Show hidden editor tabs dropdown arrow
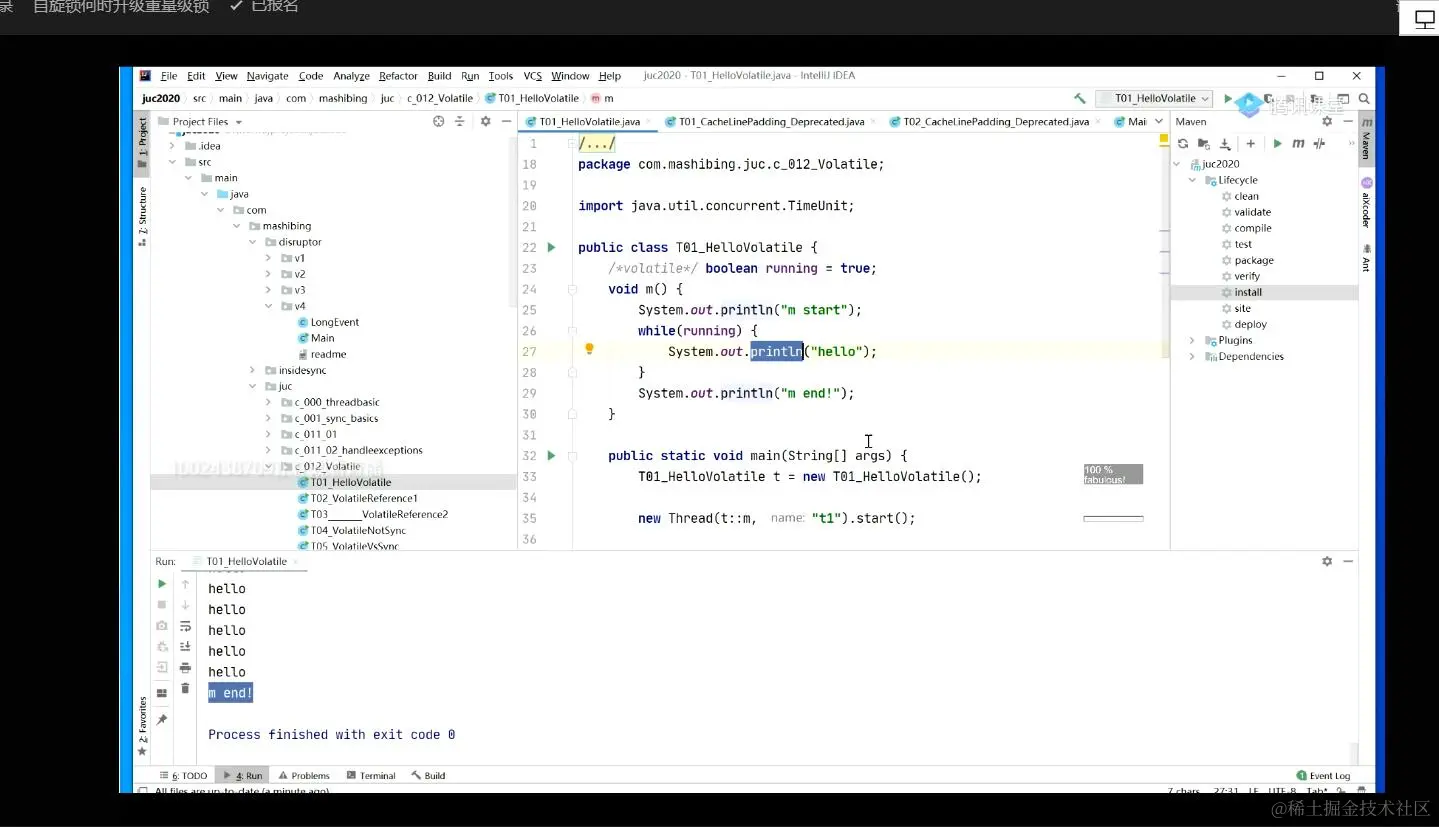The image size is (1439, 827). (x=1159, y=121)
